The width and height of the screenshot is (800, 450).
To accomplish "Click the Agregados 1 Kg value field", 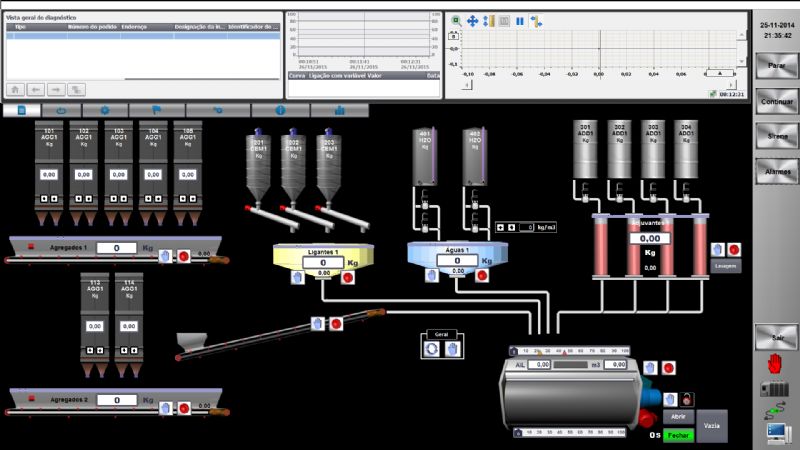I will [117, 247].
